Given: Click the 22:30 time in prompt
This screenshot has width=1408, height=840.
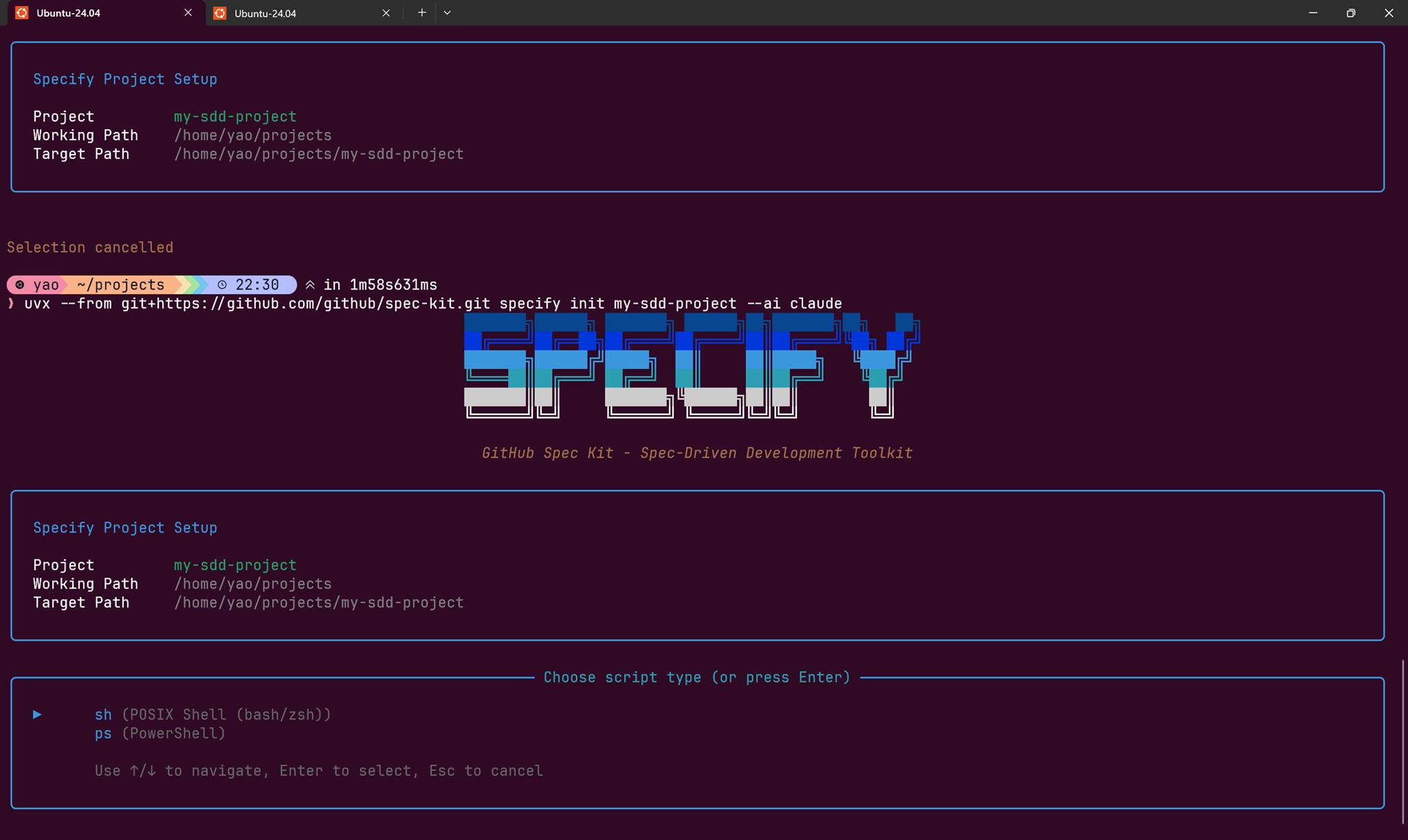Looking at the screenshot, I should (257, 285).
